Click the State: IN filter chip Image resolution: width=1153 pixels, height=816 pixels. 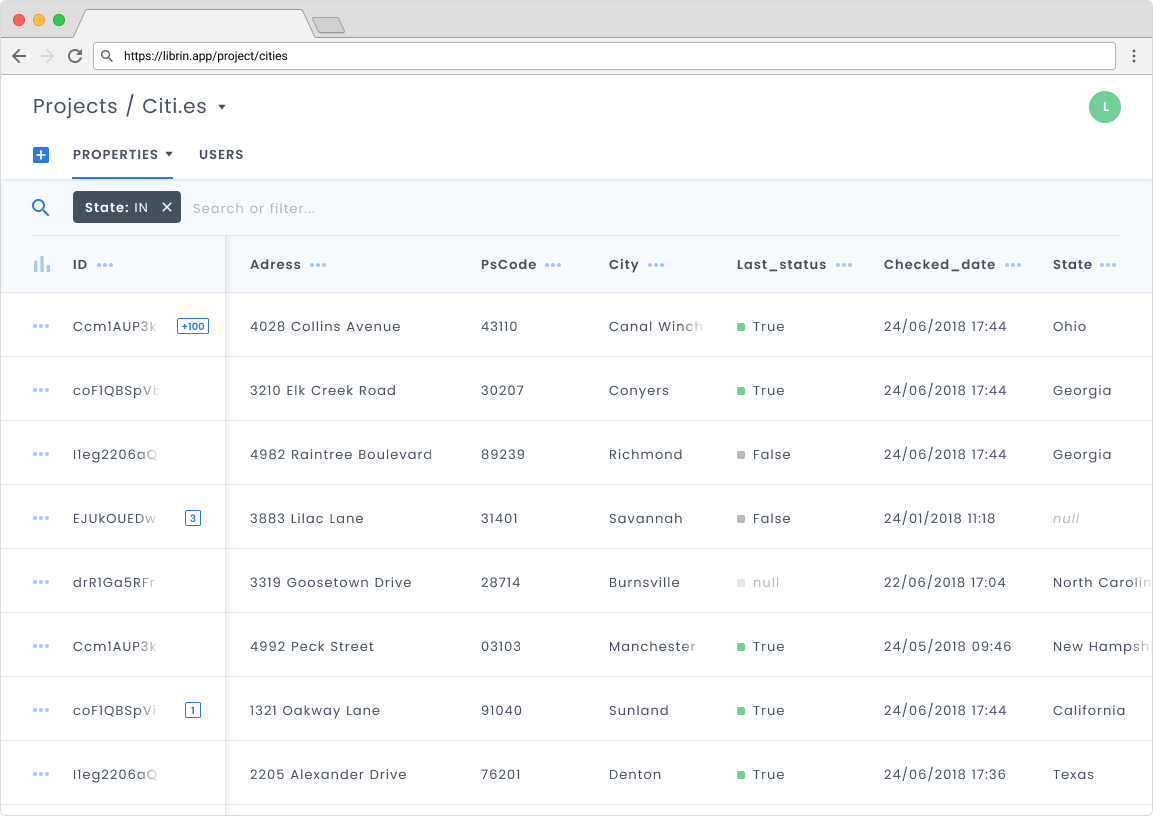[126, 207]
